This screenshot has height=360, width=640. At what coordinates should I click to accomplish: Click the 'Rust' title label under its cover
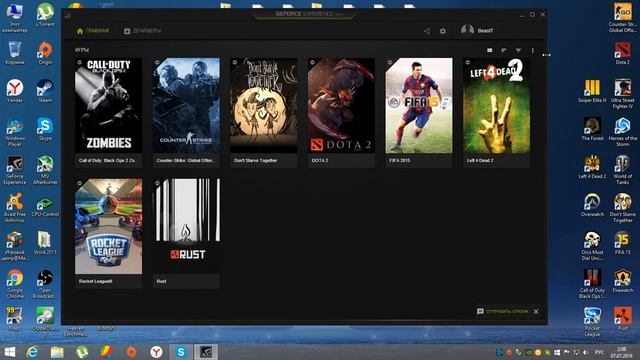[x=162, y=281]
